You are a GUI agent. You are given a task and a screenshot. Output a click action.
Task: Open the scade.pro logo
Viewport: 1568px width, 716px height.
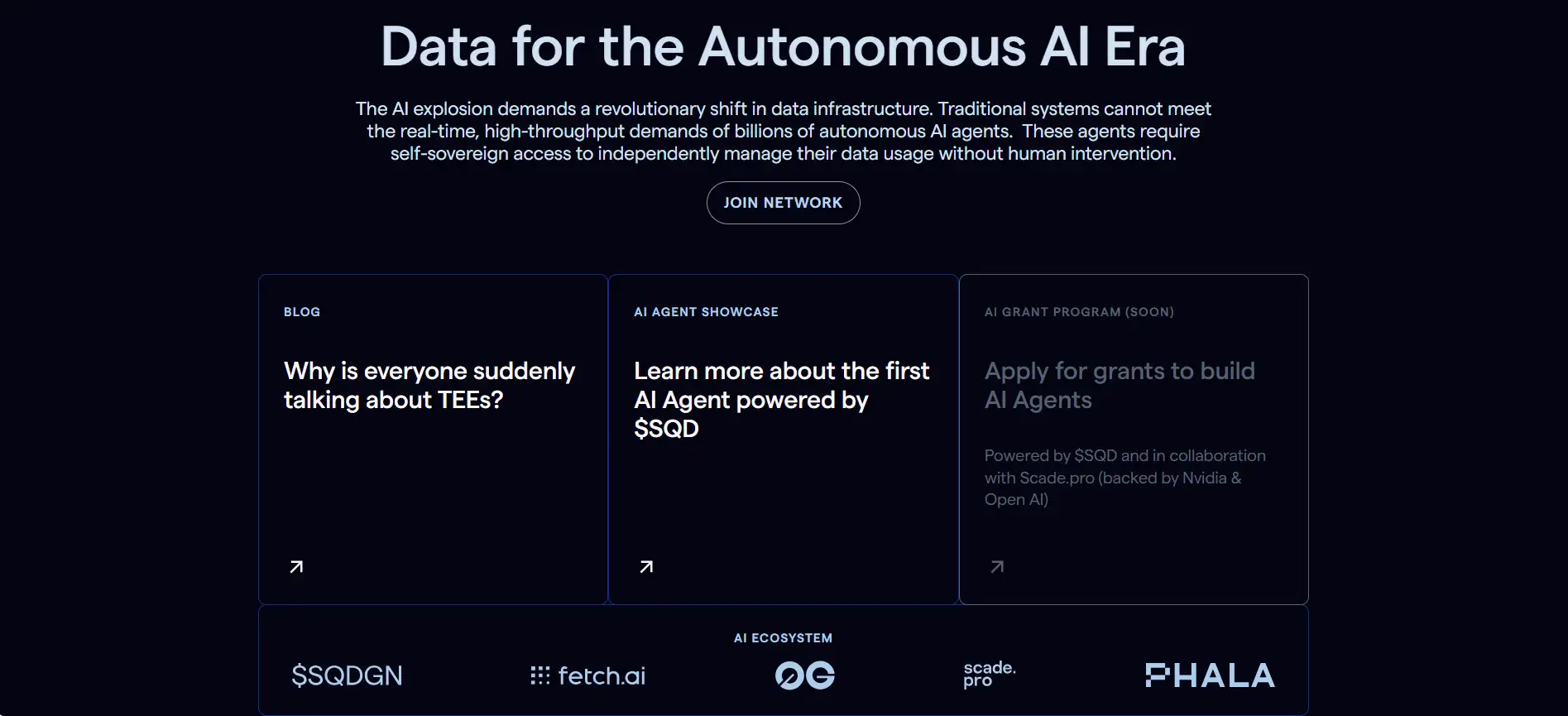(989, 674)
